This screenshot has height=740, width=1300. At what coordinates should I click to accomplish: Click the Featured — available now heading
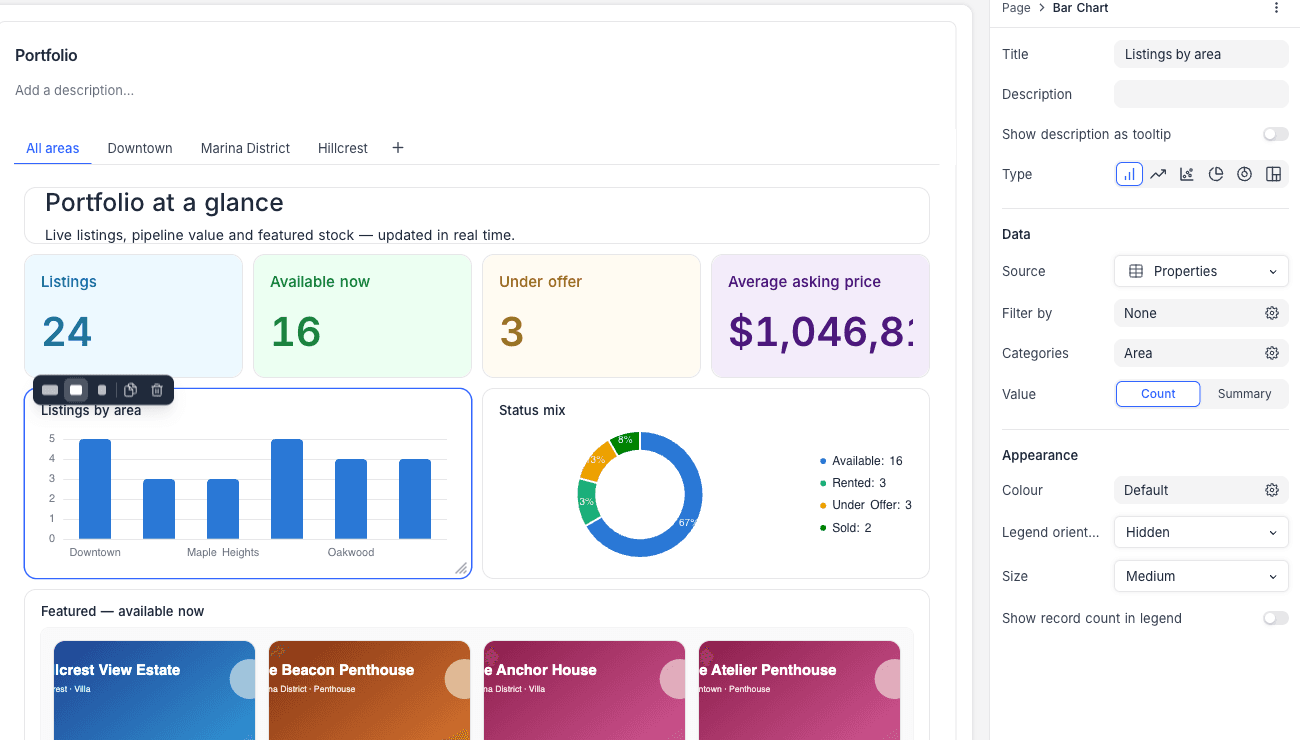(x=122, y=611)
